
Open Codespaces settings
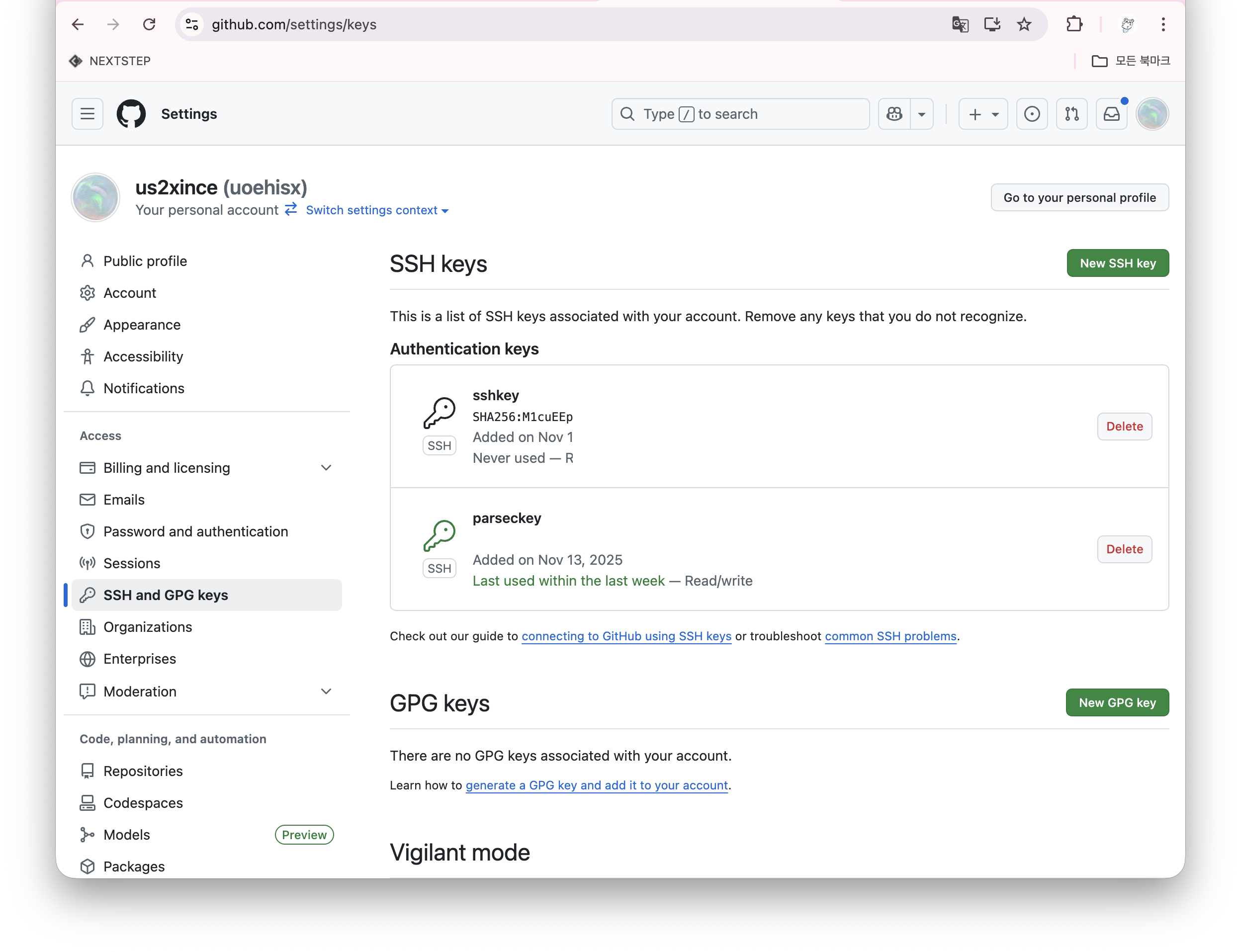click(207, 802)
